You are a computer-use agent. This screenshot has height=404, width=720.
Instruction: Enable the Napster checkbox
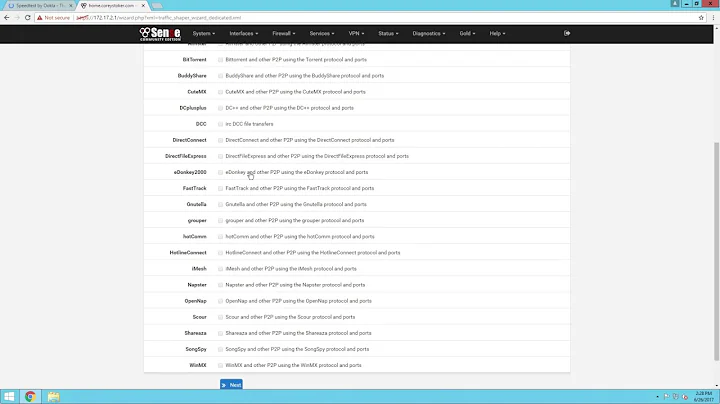220,285
